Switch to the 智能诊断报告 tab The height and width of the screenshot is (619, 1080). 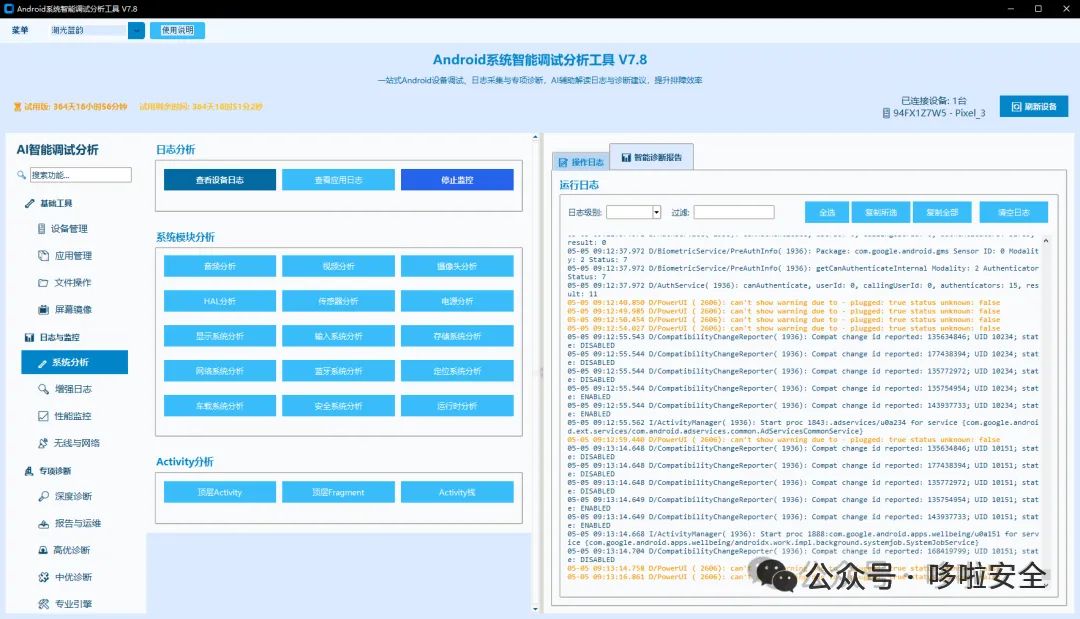(x=652, y=157)
